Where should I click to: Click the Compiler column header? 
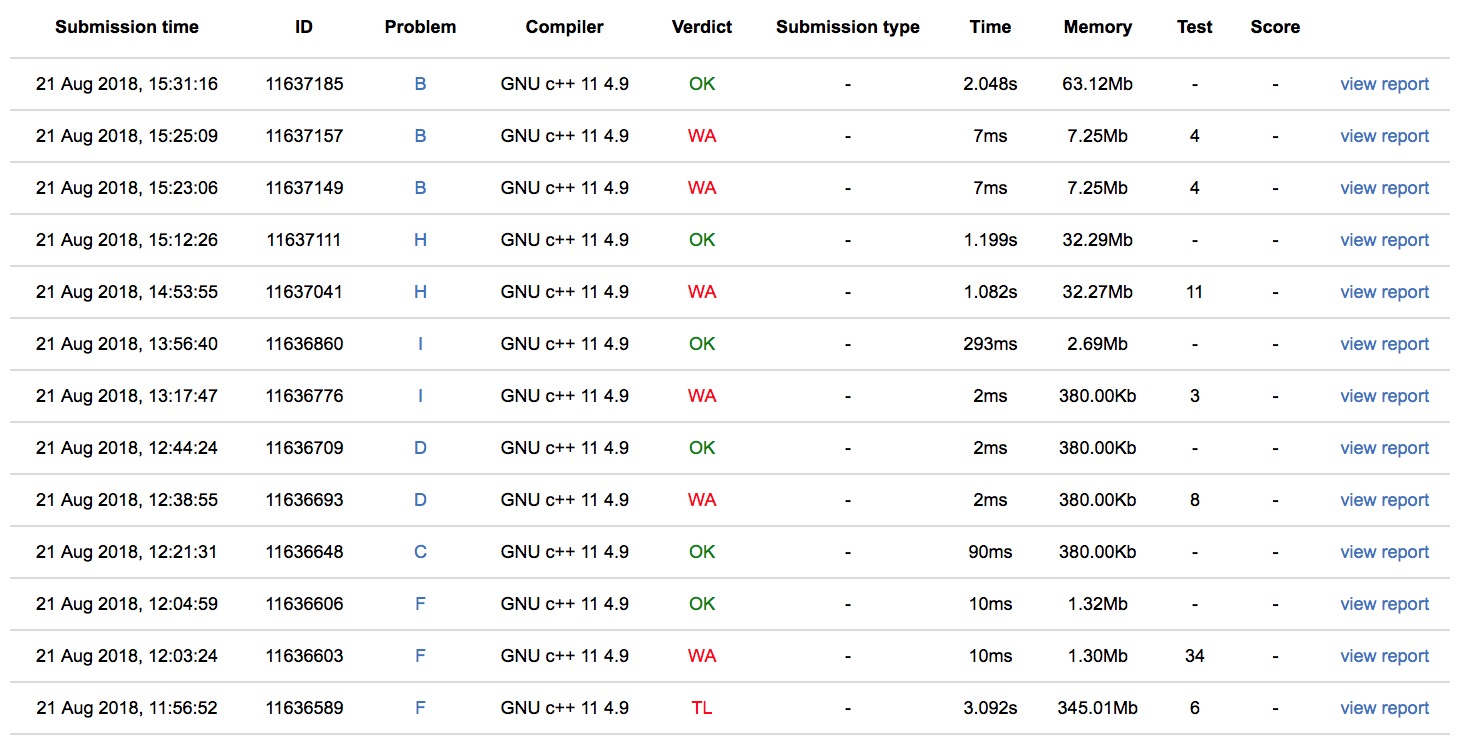(x=564, y=27)
